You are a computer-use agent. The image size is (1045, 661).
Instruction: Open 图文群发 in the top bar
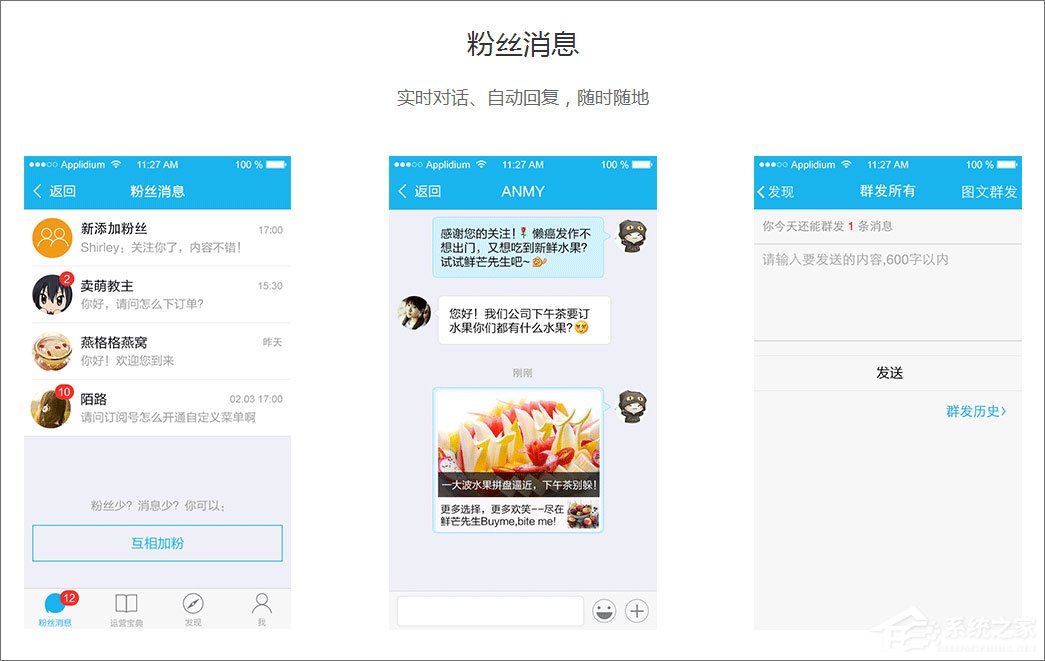tap(989, 192)
